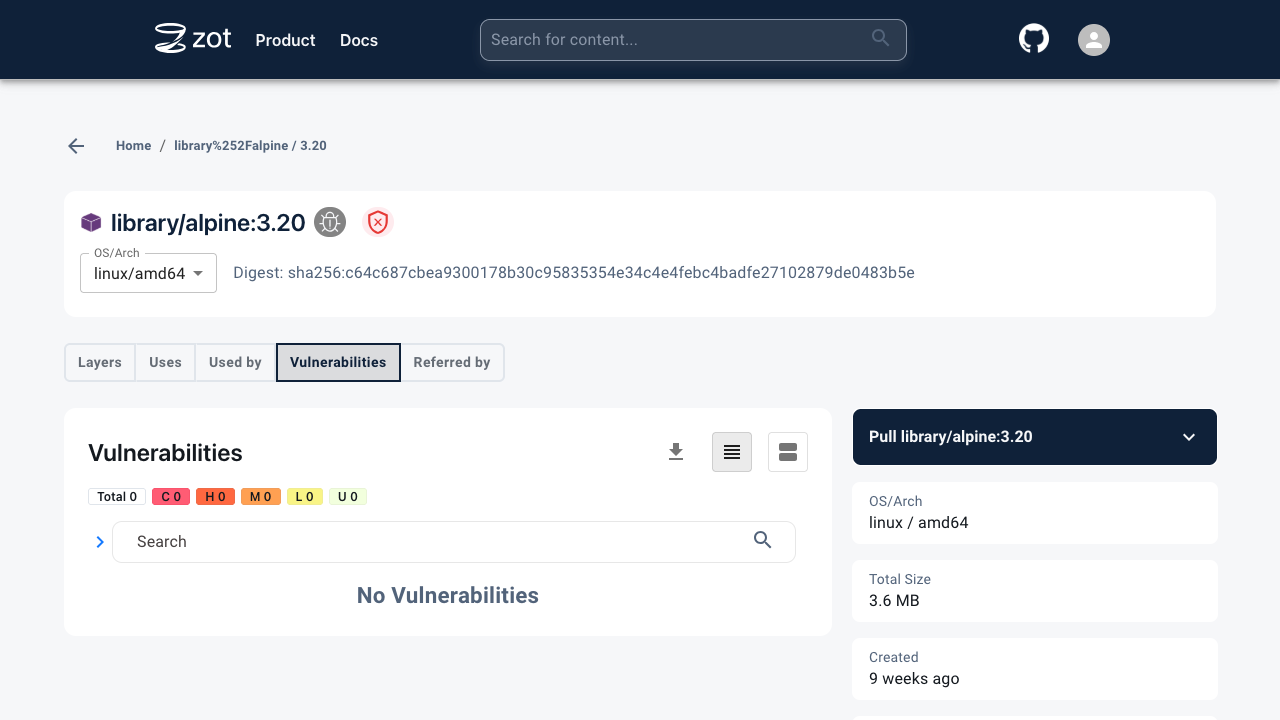Click the sha256 digest text
Image resolution: width=1280 pixels, height=720 pixels.
[574, 273]
